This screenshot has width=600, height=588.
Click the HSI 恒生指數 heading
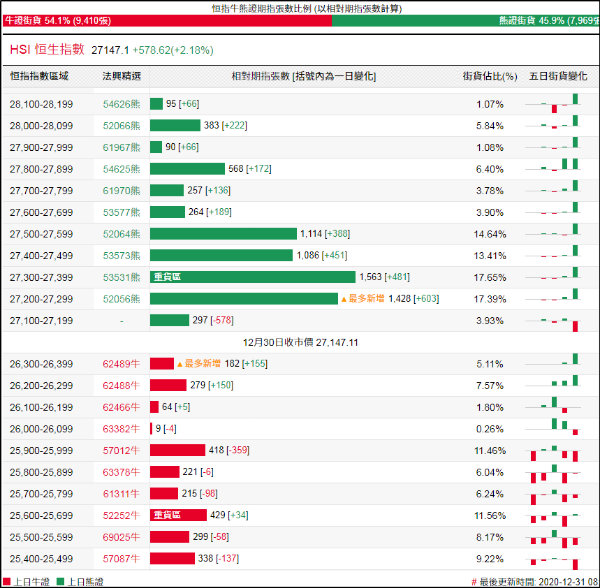coord(47,50)
